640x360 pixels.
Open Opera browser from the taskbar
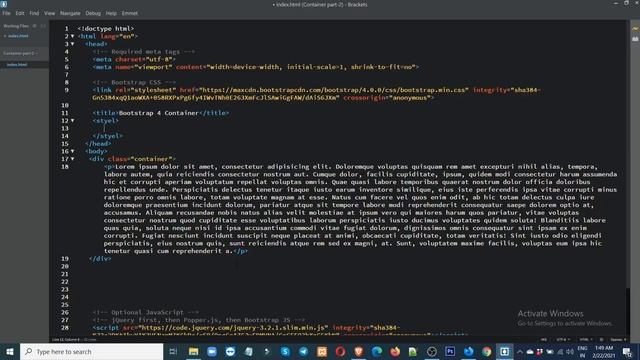pyautogui.click(x=340, y=351)
